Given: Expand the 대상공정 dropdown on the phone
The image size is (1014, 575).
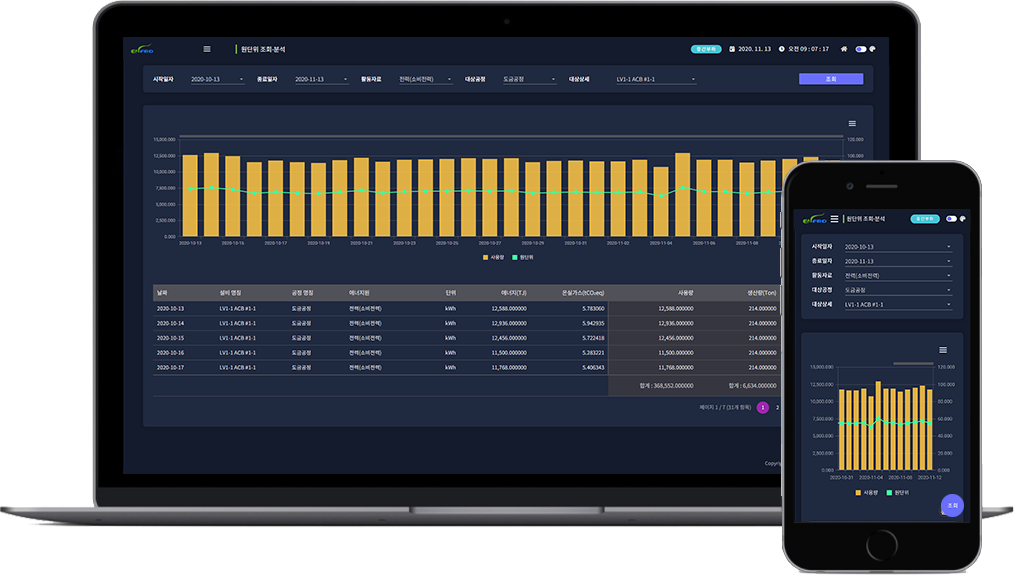Looking at the screenshot, I should pyautogui.click(x=898, y=290).
